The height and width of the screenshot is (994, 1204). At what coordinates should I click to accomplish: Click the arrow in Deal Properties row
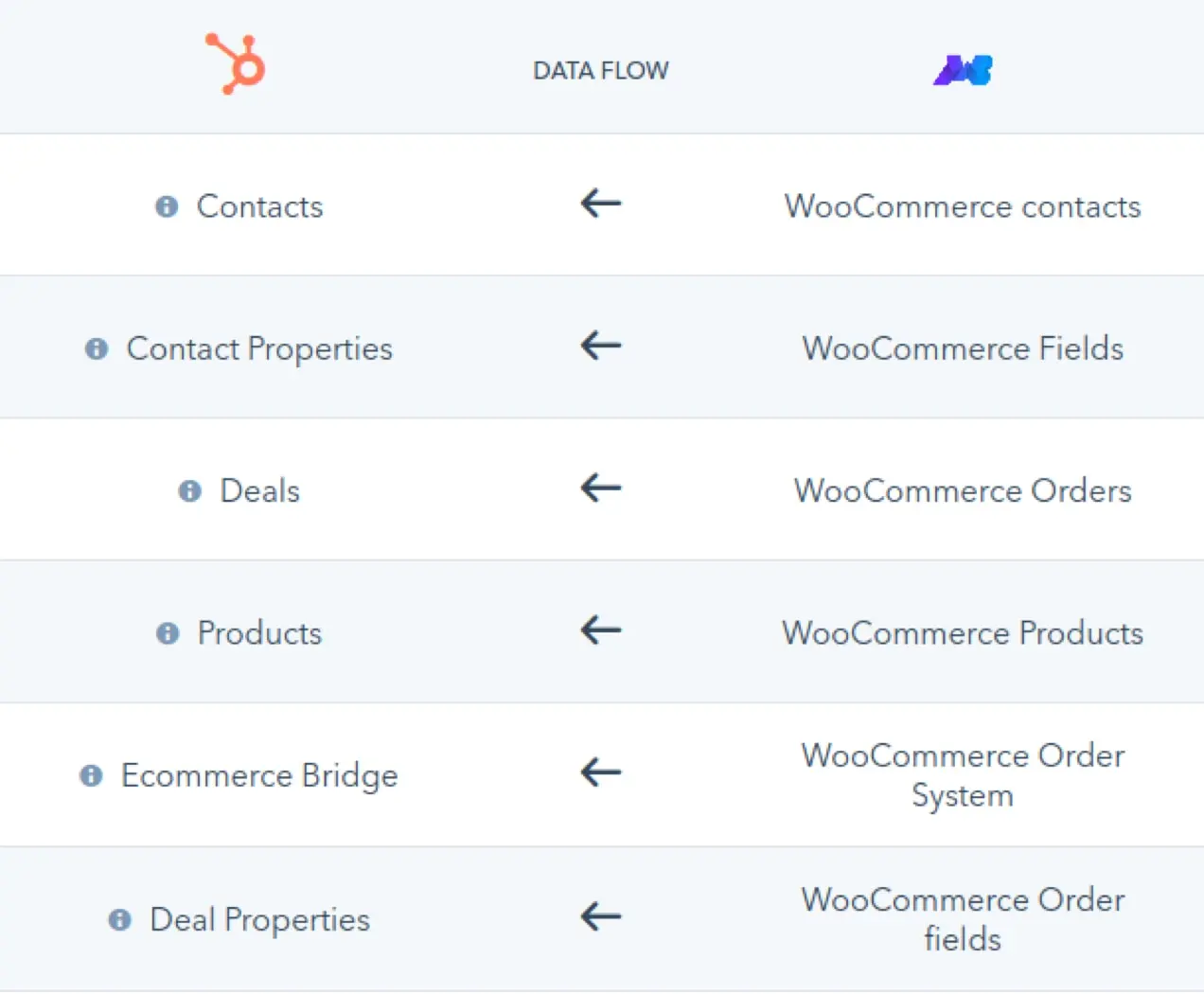tap(601, 915)
